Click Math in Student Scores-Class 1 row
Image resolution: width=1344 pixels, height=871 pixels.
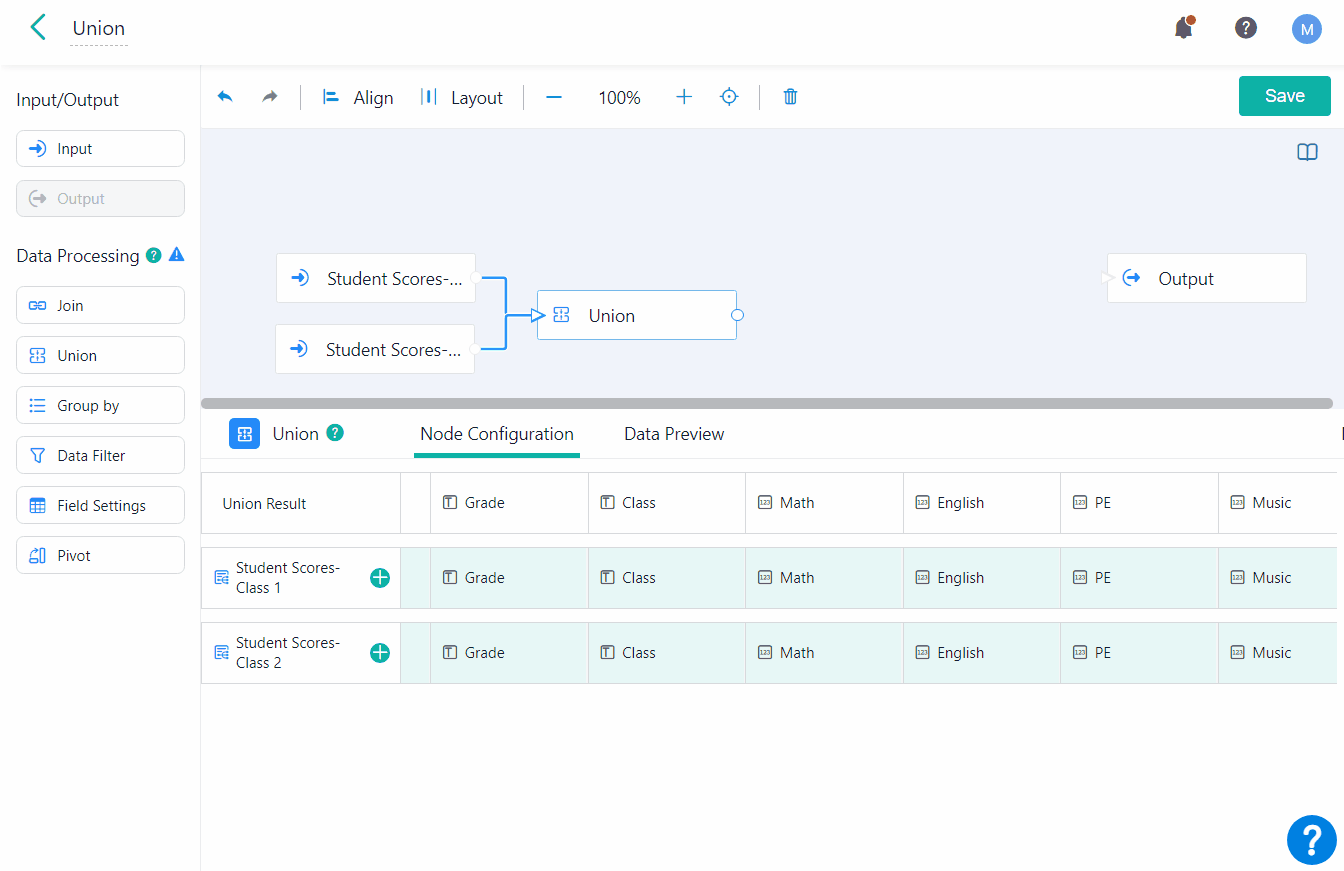(x=824, y=578)
